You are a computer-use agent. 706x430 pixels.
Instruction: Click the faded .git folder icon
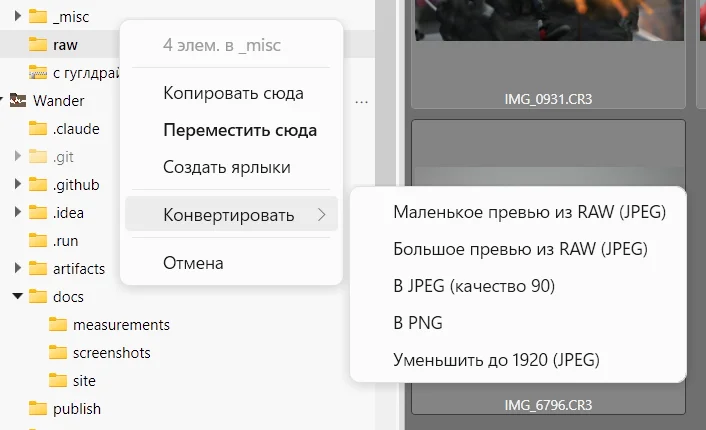tap(38, 156)
